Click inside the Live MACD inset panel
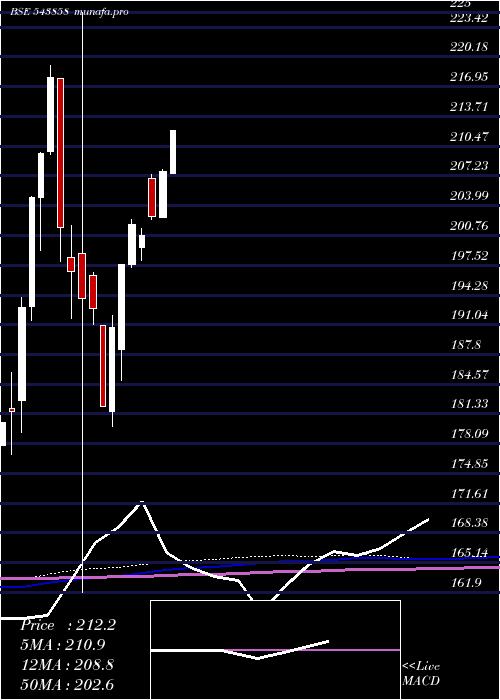Image resolution: width=500 pixels, height=700 pixels. tap(275, 650)
